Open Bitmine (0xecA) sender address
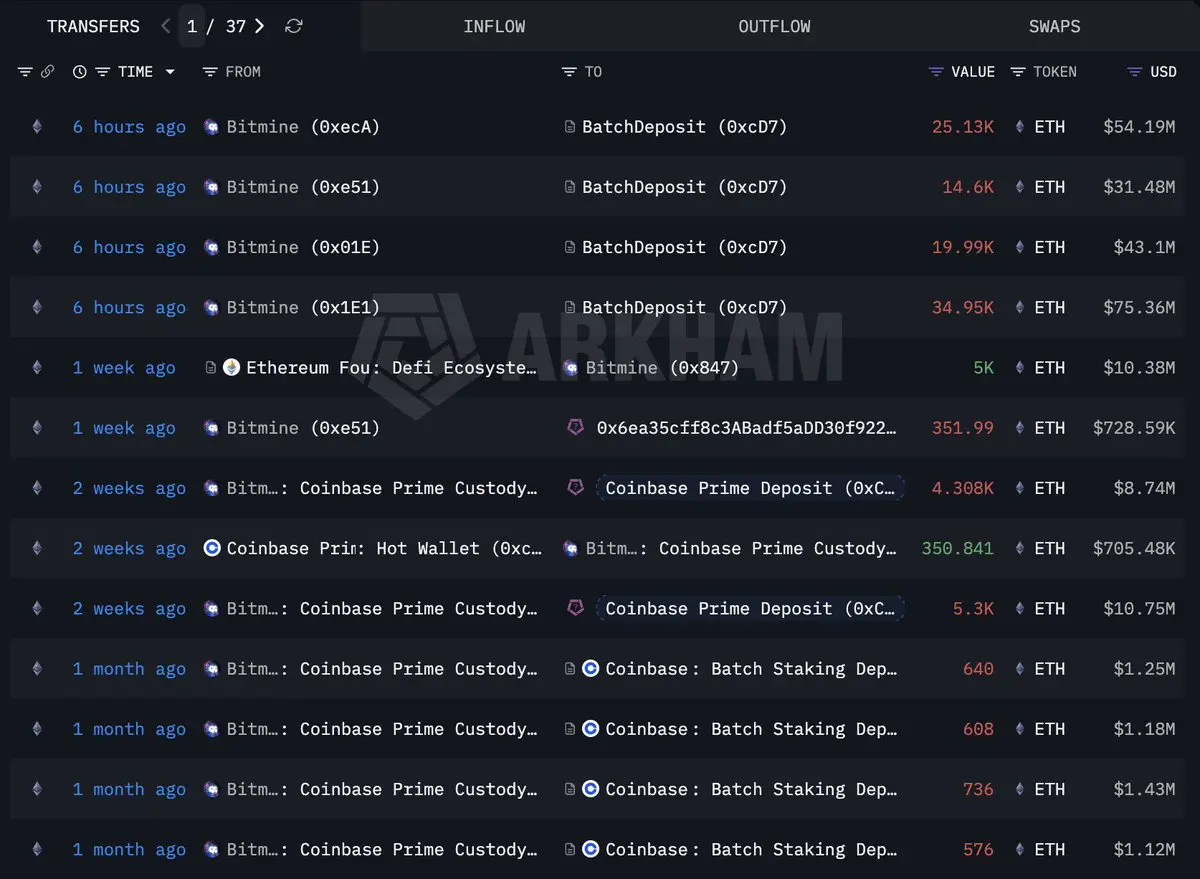1200x879 pixels. coord(303,127)
